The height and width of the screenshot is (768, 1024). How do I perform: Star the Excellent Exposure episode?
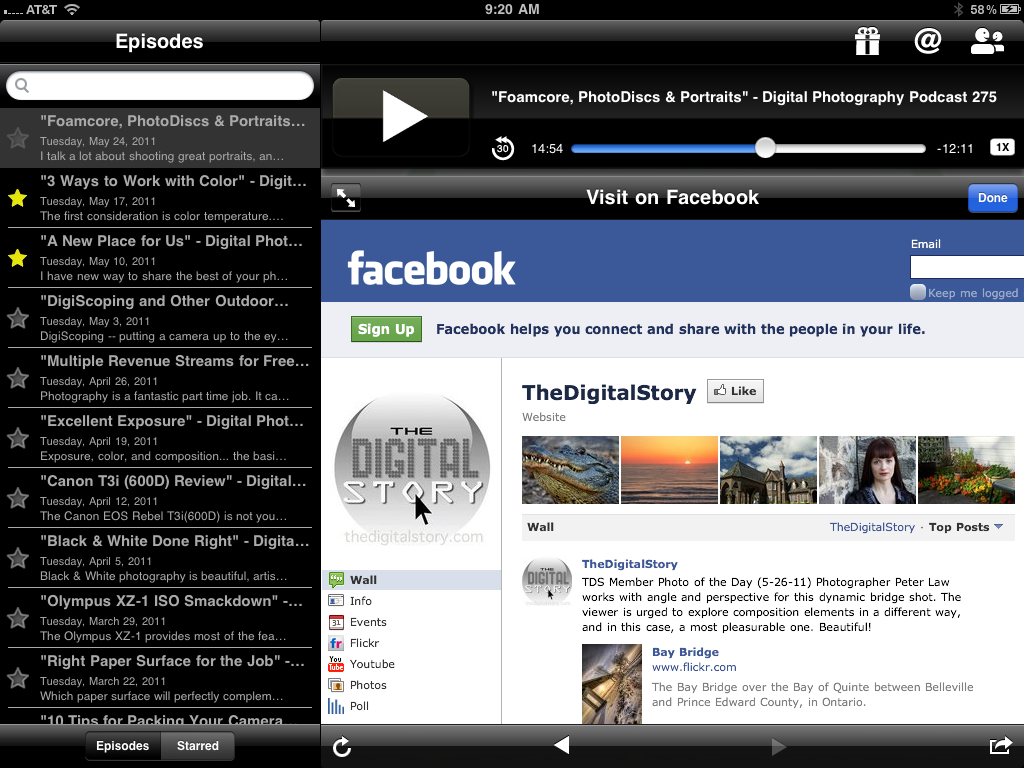(x=18, y=438)
